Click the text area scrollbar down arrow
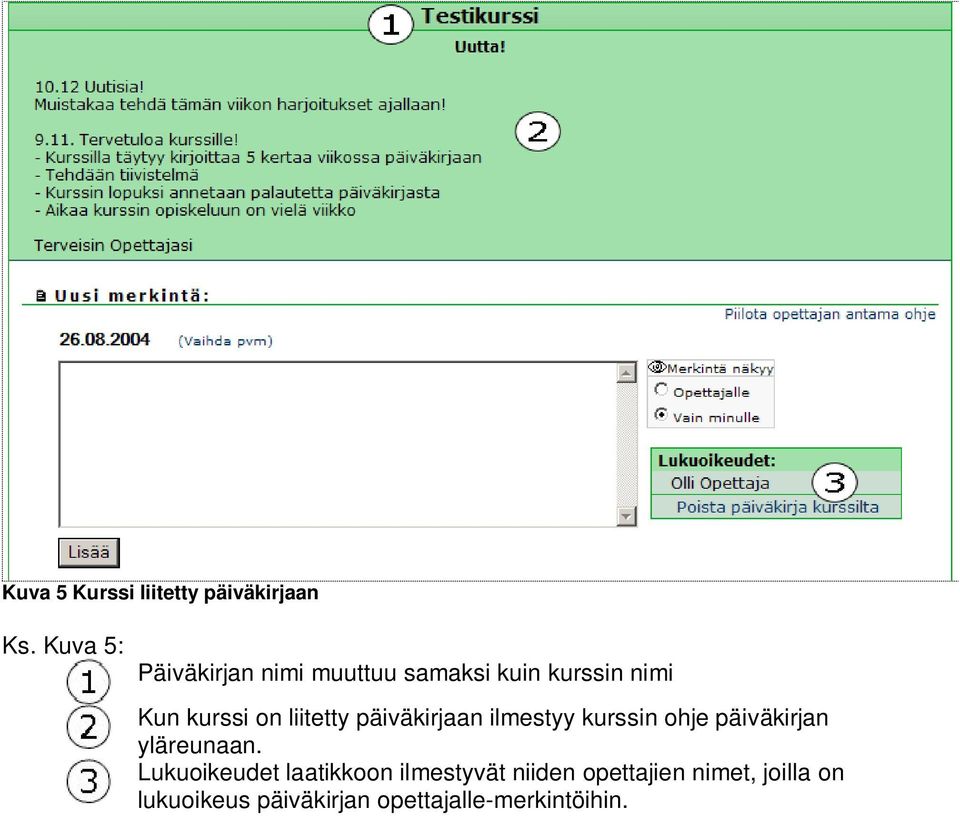Viewport: 960px width, 816px height. (626, 516)
